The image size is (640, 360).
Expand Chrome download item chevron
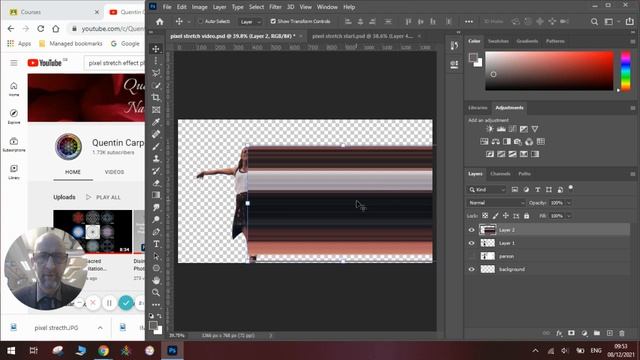(x=100, y=328)
